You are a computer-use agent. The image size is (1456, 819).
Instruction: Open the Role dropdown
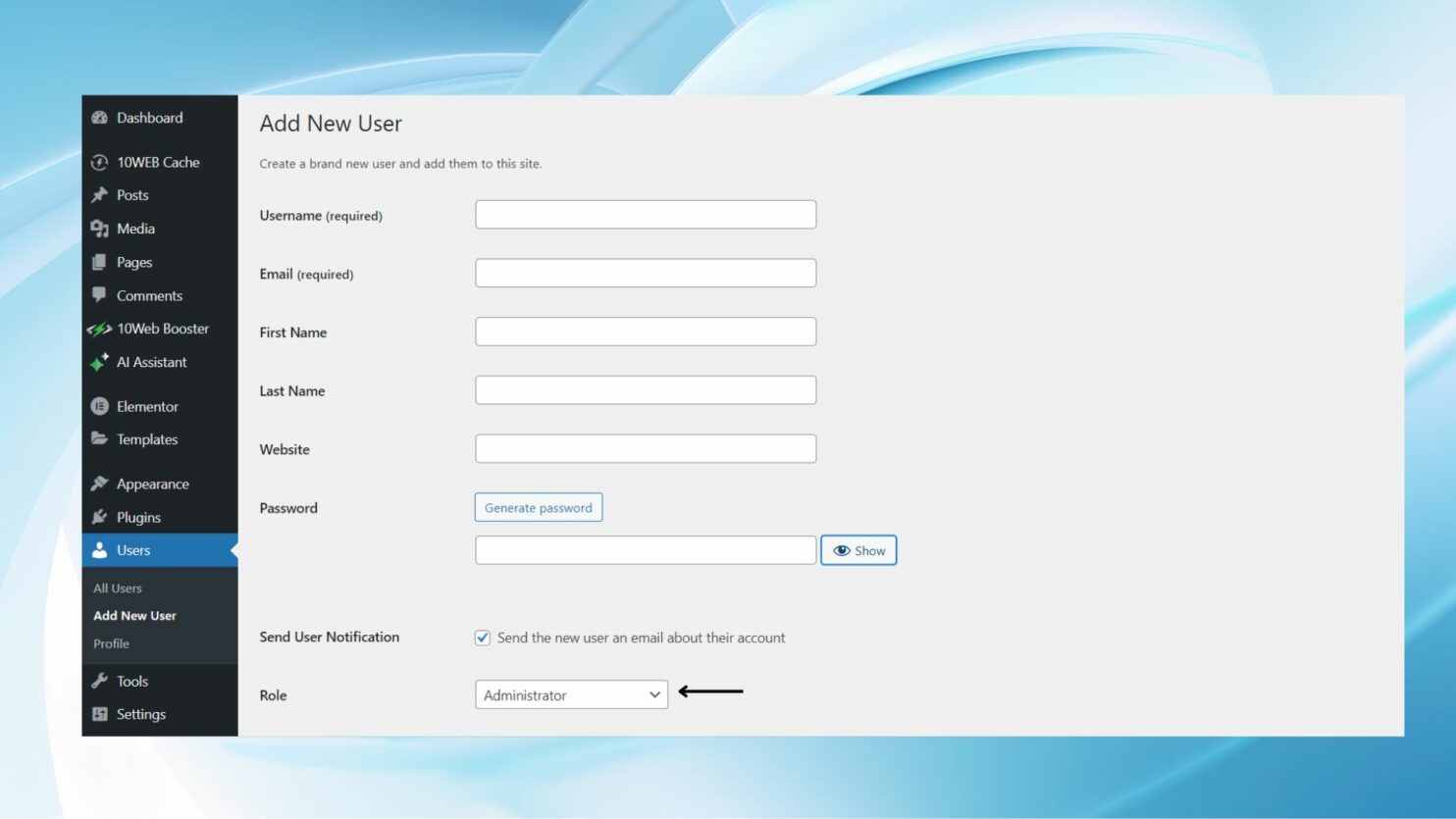571,694
